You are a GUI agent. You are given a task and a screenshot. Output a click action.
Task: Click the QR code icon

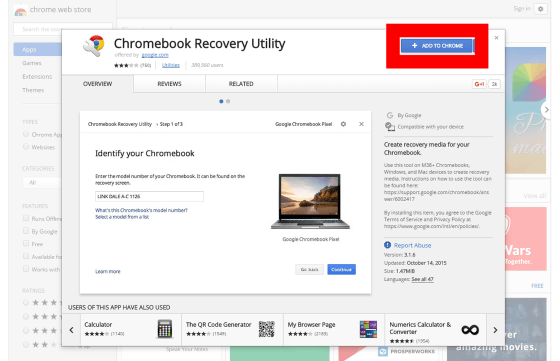(x=266, y=329)
